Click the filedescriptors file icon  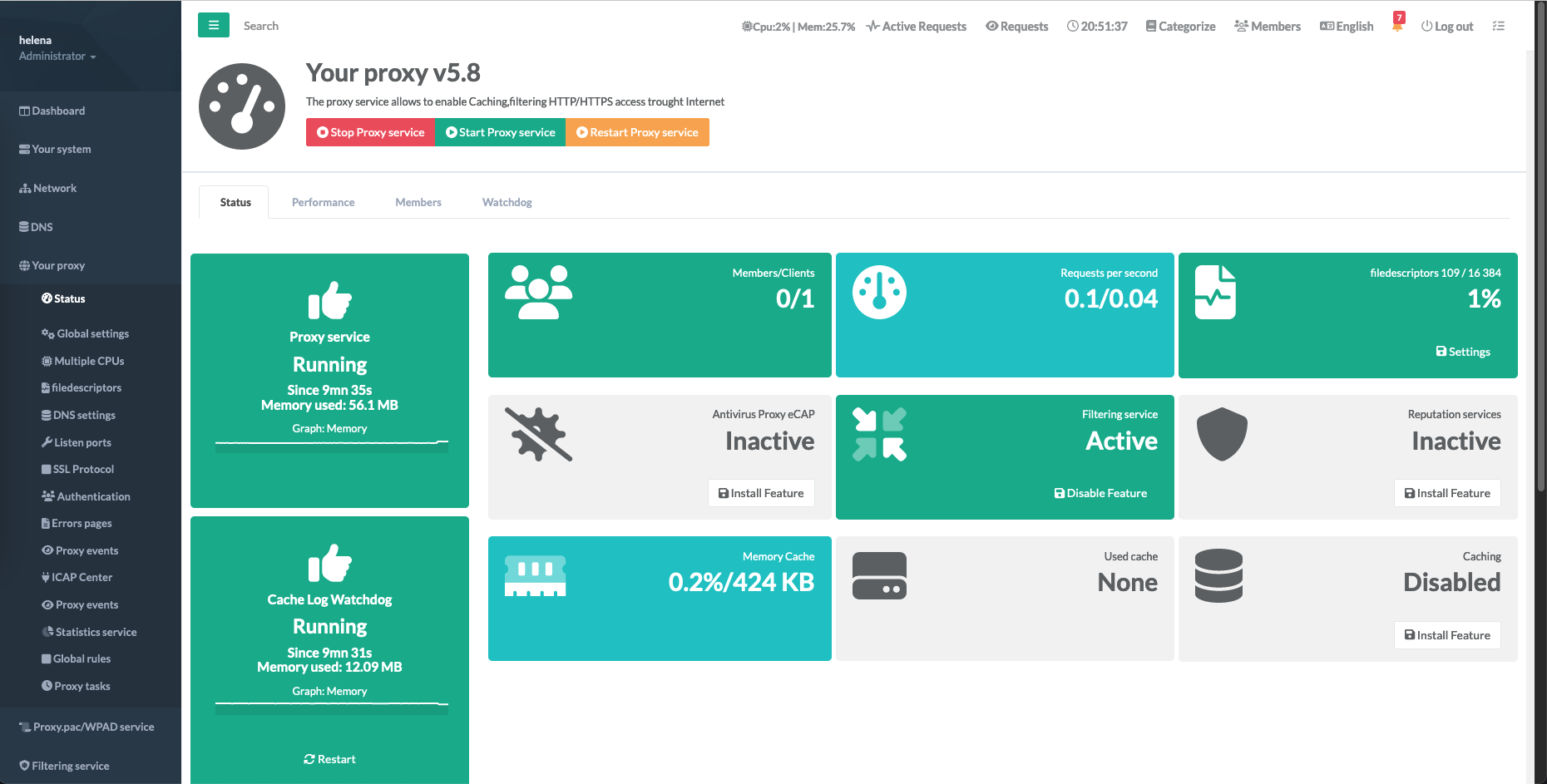coord(1215,293)
